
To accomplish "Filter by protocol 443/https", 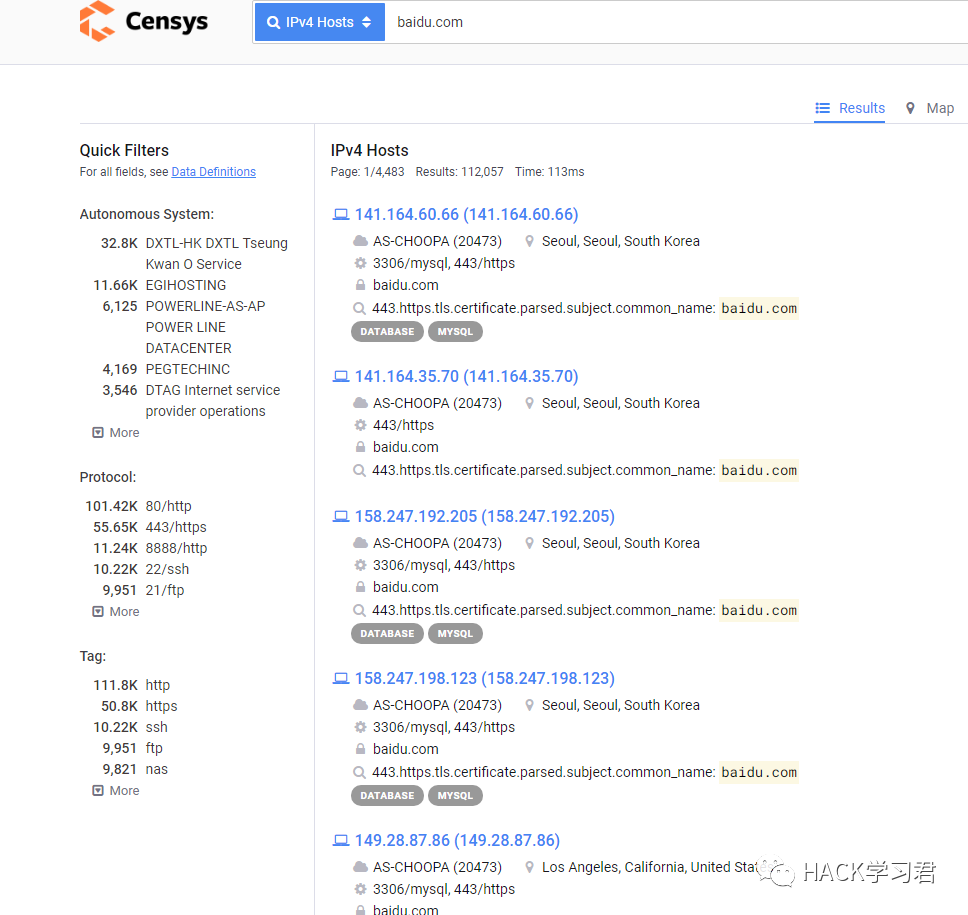I will 176,527.
